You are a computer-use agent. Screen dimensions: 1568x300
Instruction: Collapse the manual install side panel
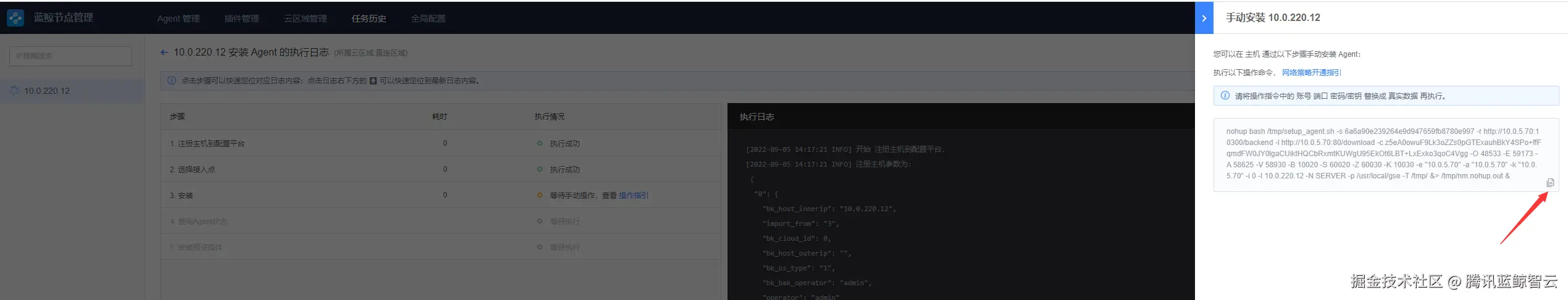(x=1204, y=18)
